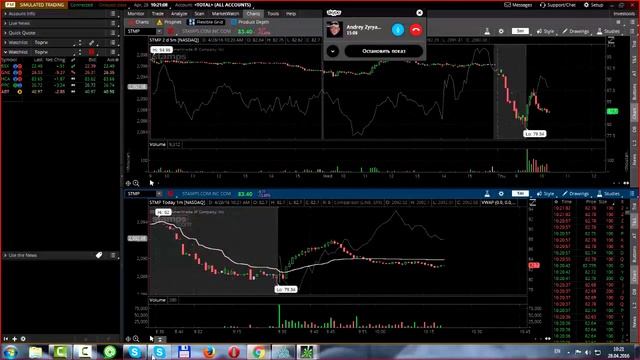
Task: Open the MarketWatch tab
Action: coord(225,13)
